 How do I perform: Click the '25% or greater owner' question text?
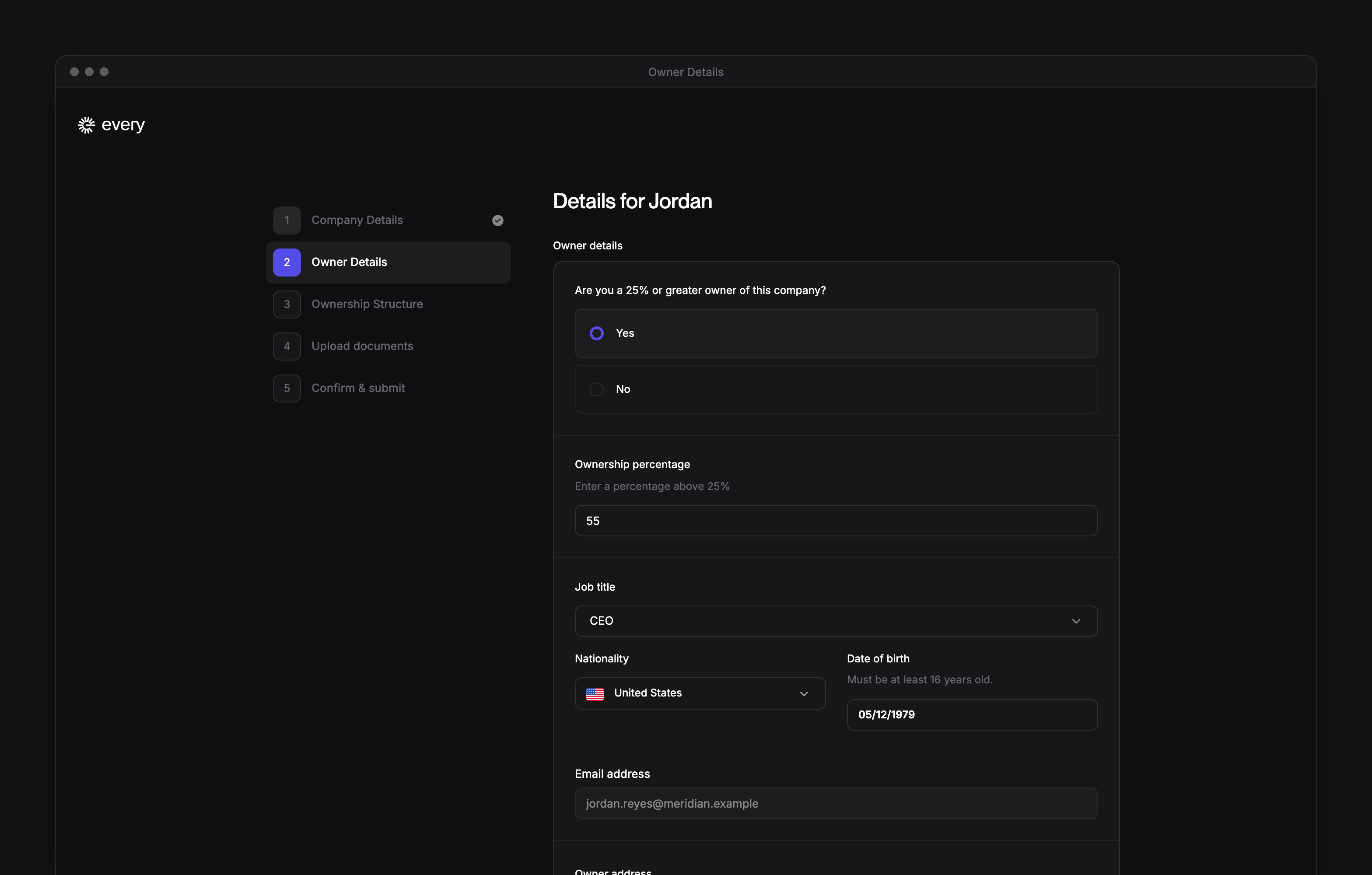point(700,290)
